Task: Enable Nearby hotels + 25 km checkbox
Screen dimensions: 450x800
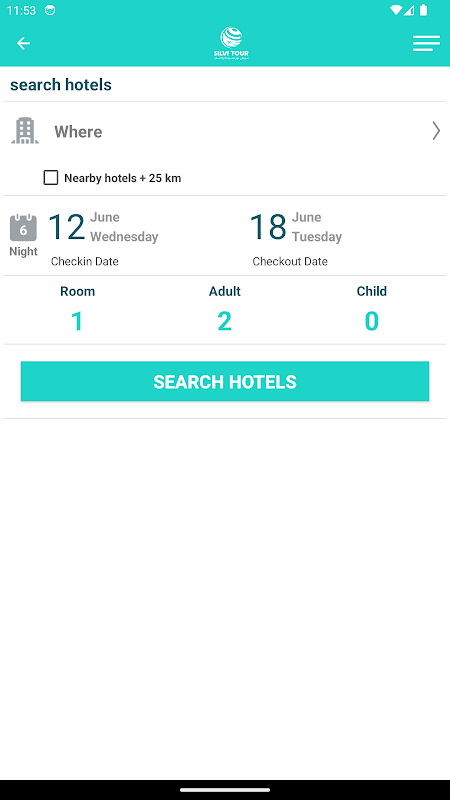Action: 51,178
